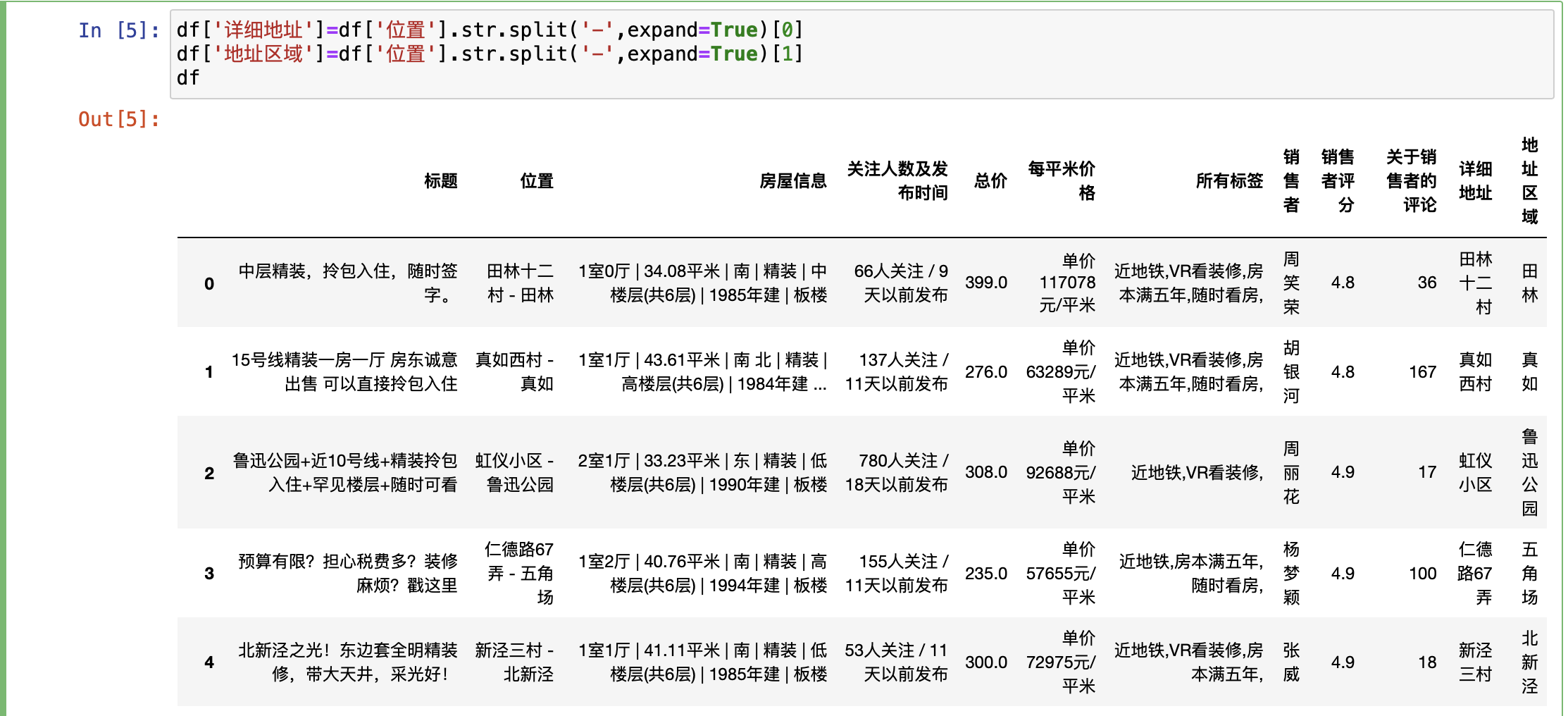Click unit price '单价117078元/平米'
1568x716 pixels.
(x=1067, y=283)
